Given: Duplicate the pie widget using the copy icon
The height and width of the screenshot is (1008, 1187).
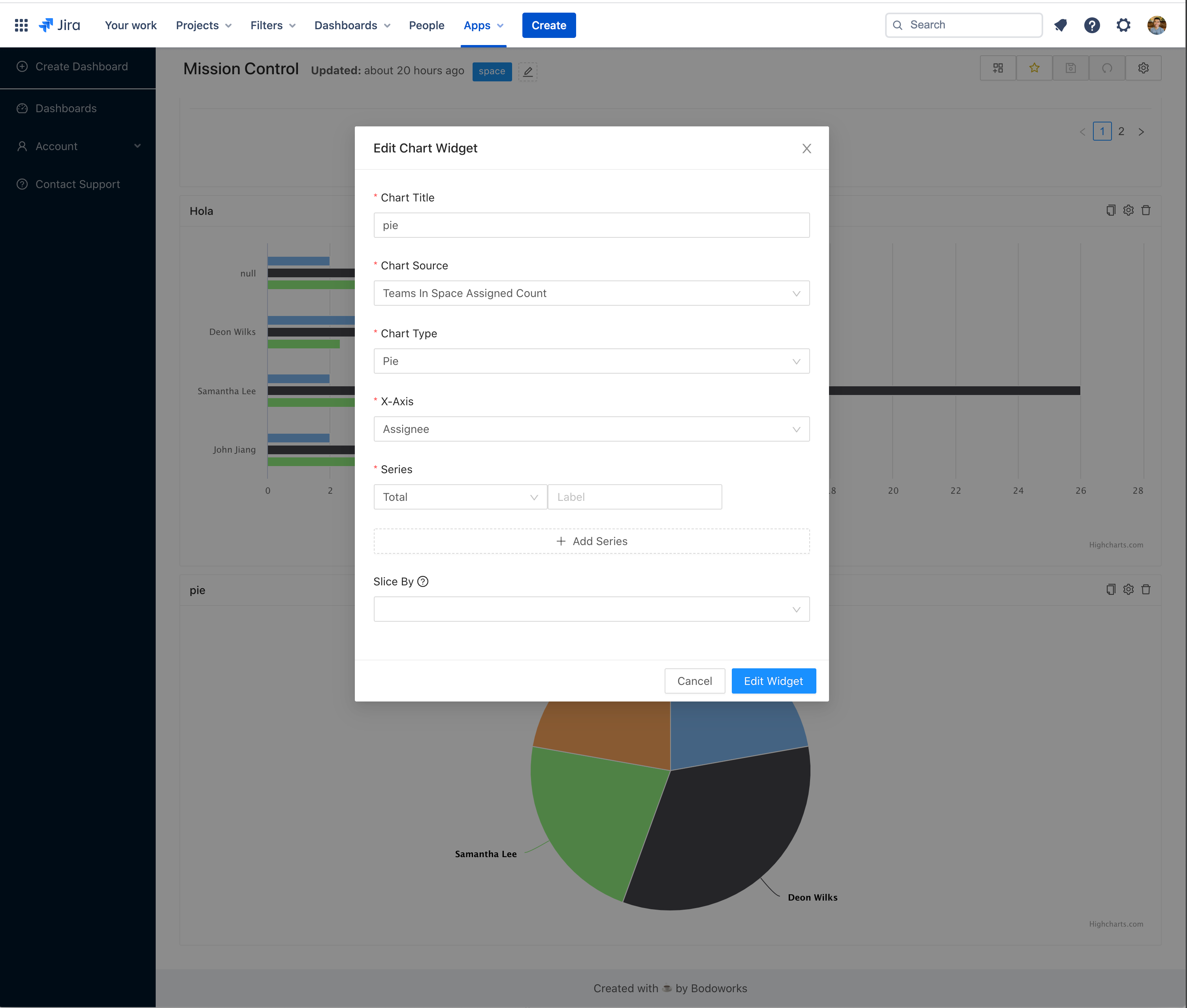Looking at the screenshot, I should click(x=1110, y=589).
